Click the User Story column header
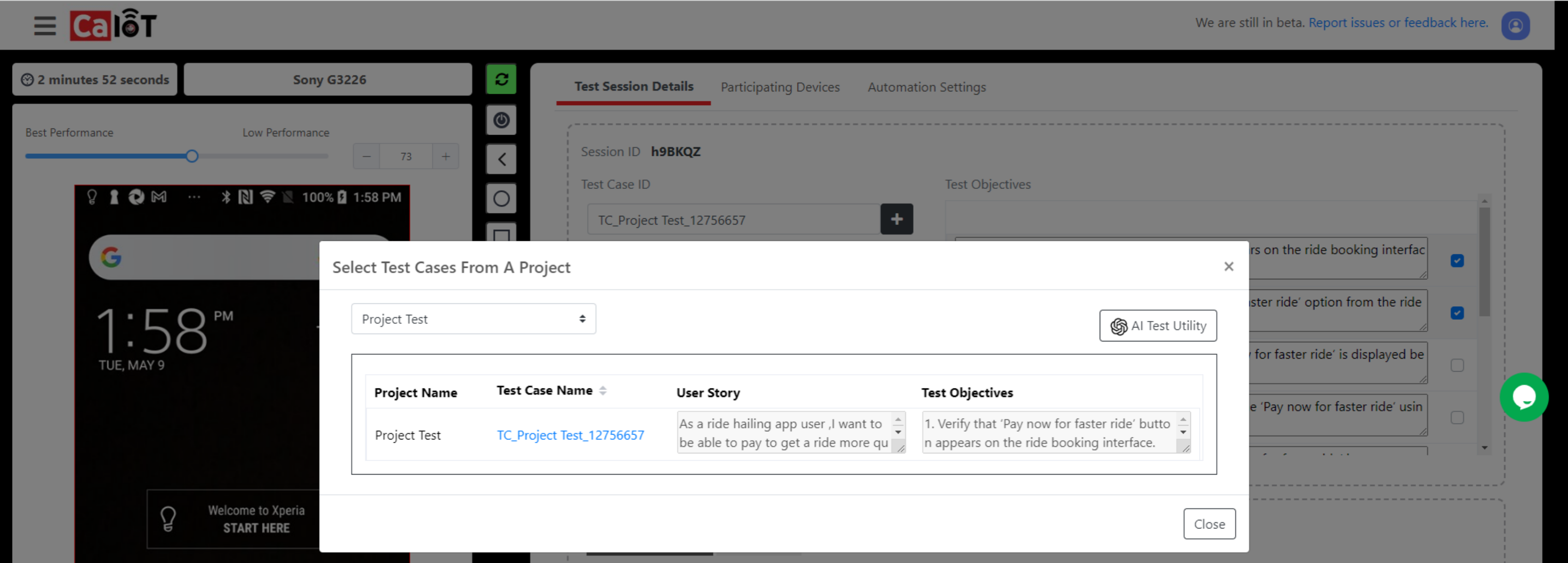The image size is (1568, 563). click(x=708, y=393)
